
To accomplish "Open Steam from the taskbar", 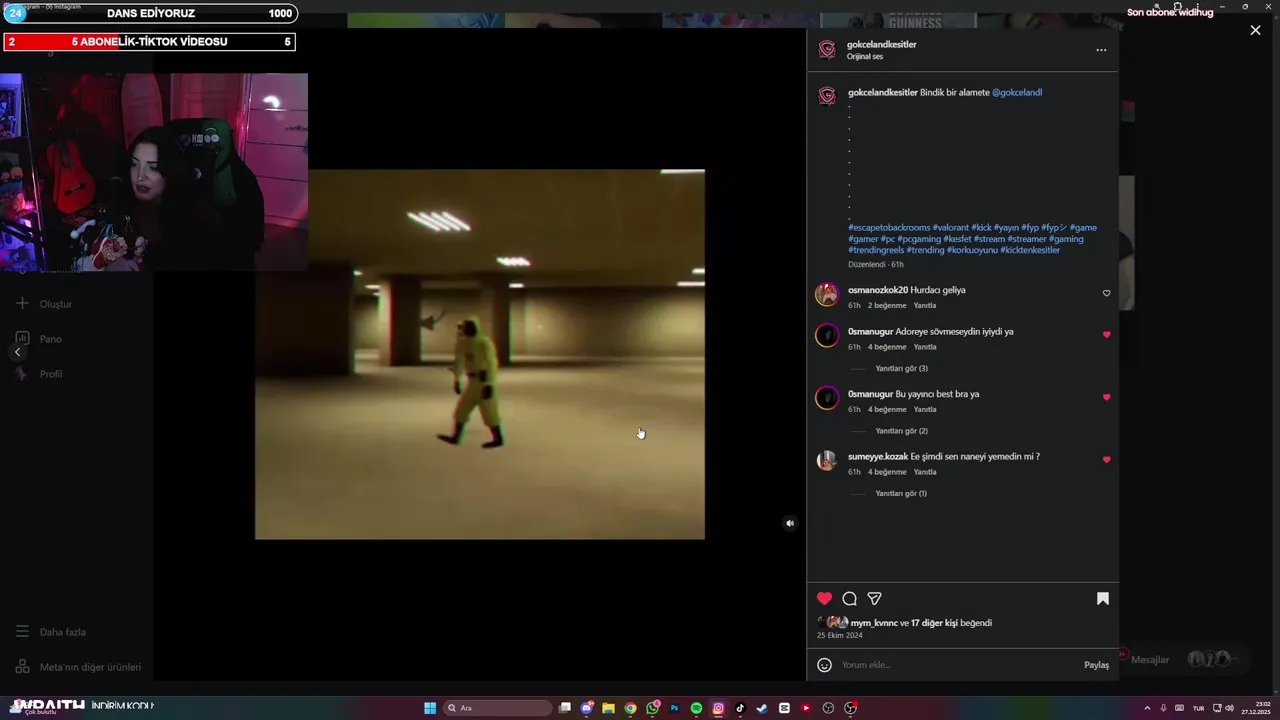I will 762,708.
